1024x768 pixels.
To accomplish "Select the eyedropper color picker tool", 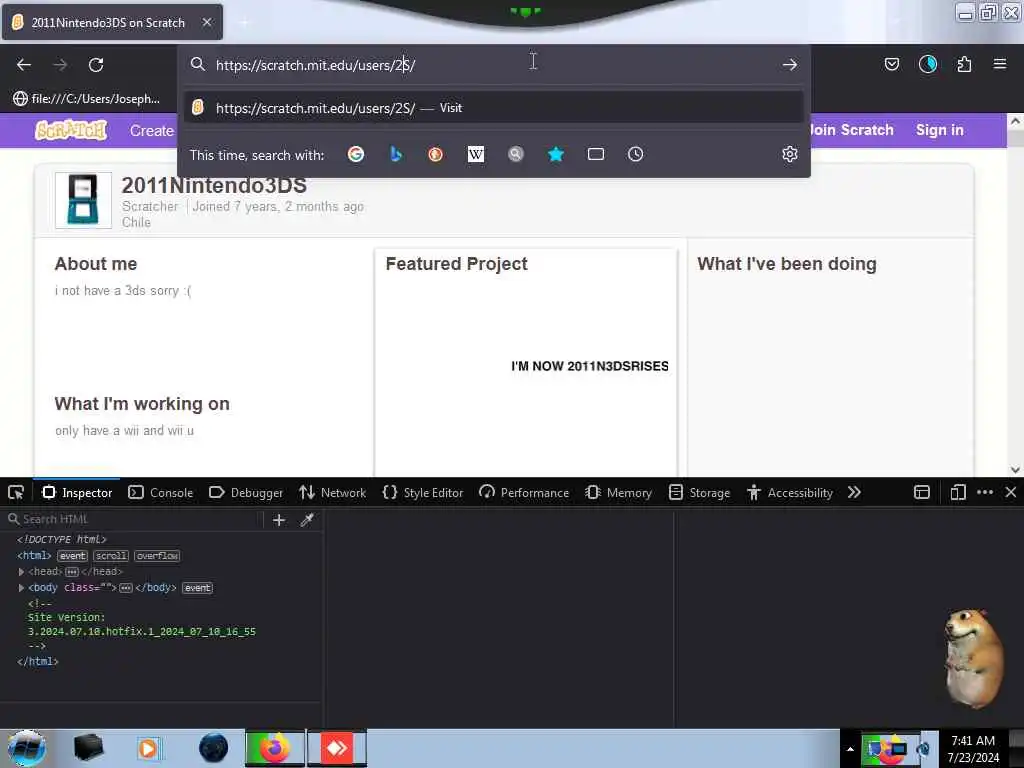I will click(307, 520).
